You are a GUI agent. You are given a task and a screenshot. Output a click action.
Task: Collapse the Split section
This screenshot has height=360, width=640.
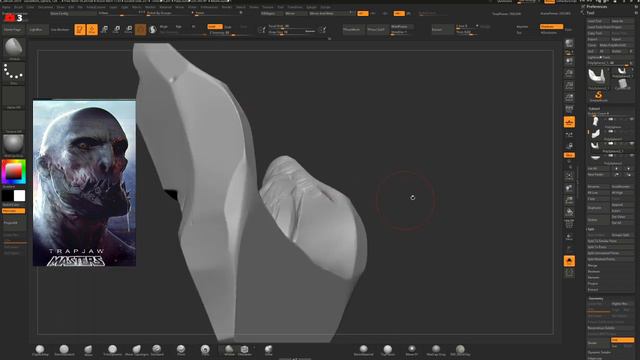coord(591,229)
